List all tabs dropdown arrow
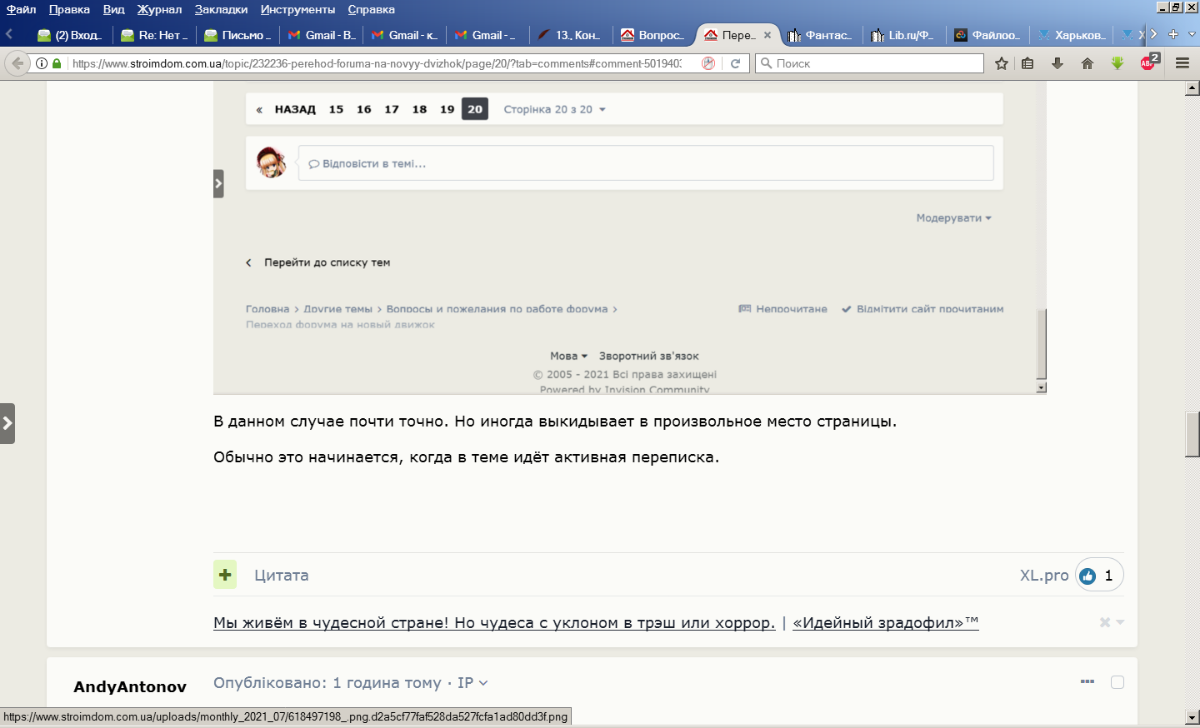The width and height of the screenshot is (1200, 728). pos(1191,34)
